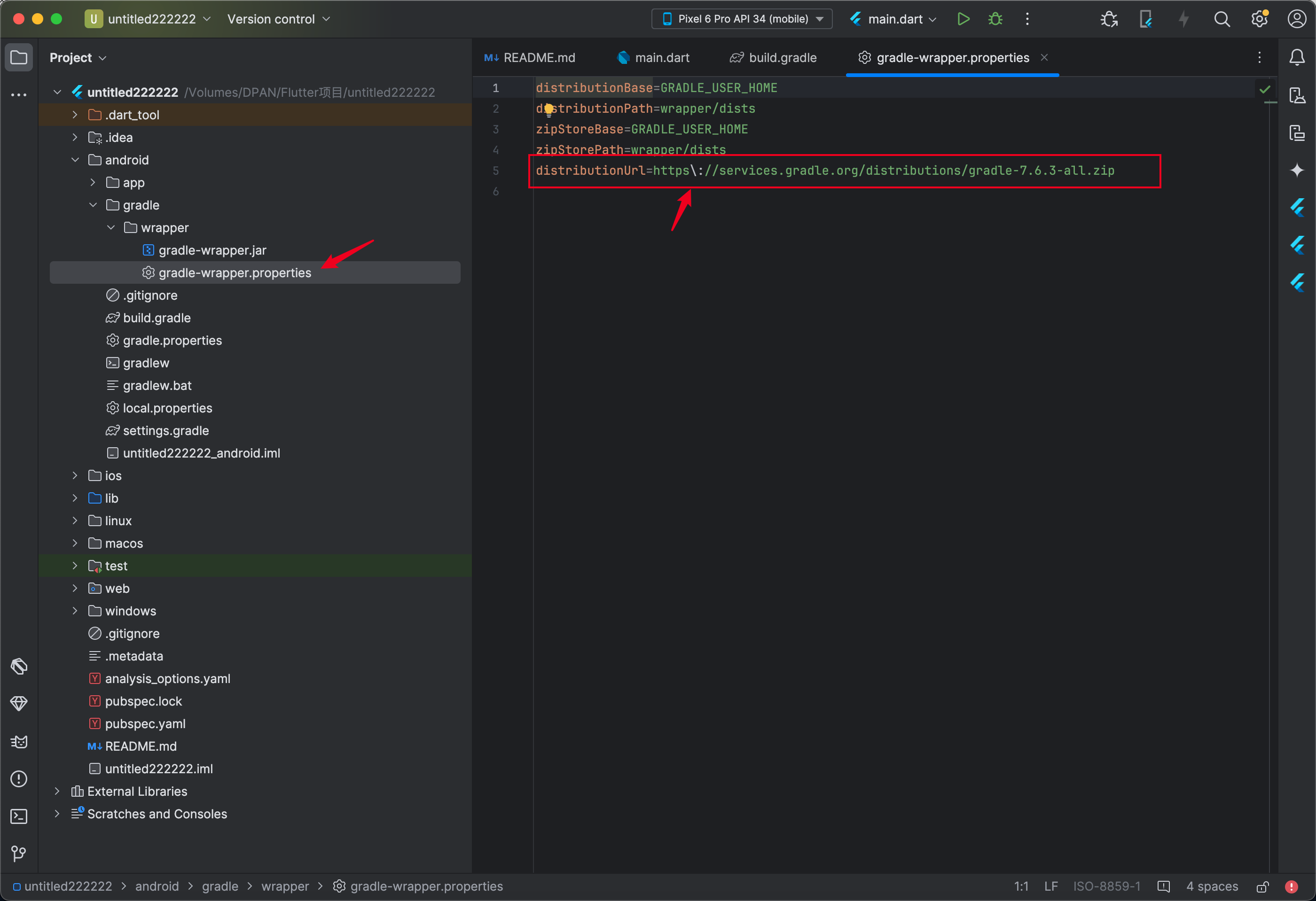Screen dimensions: 1316x901
Task: Switch to the README.md tab
Action: (531, 57)
